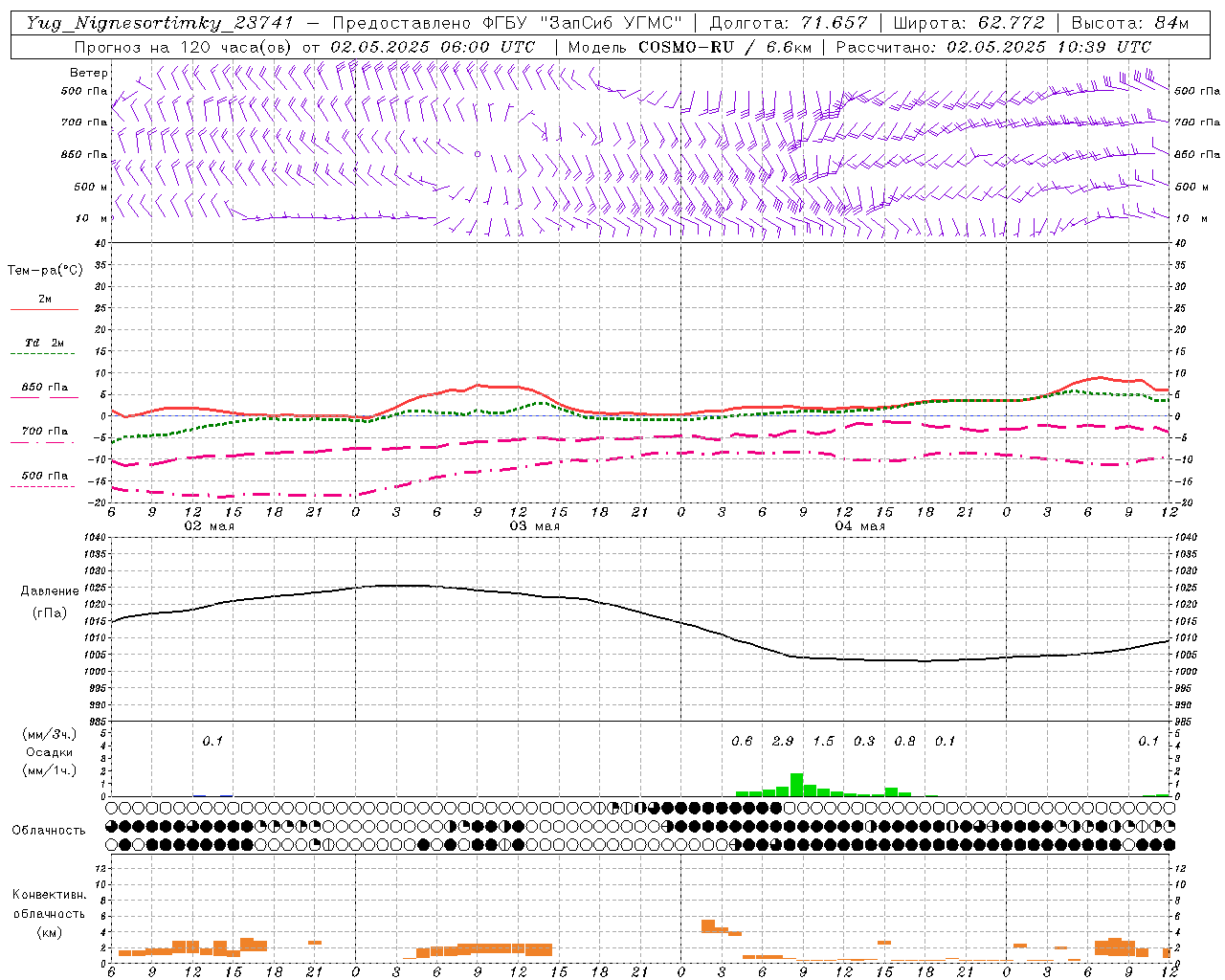
Task: Click the 500 гПа legend dash-dot line sample
Action: [43, 487]
